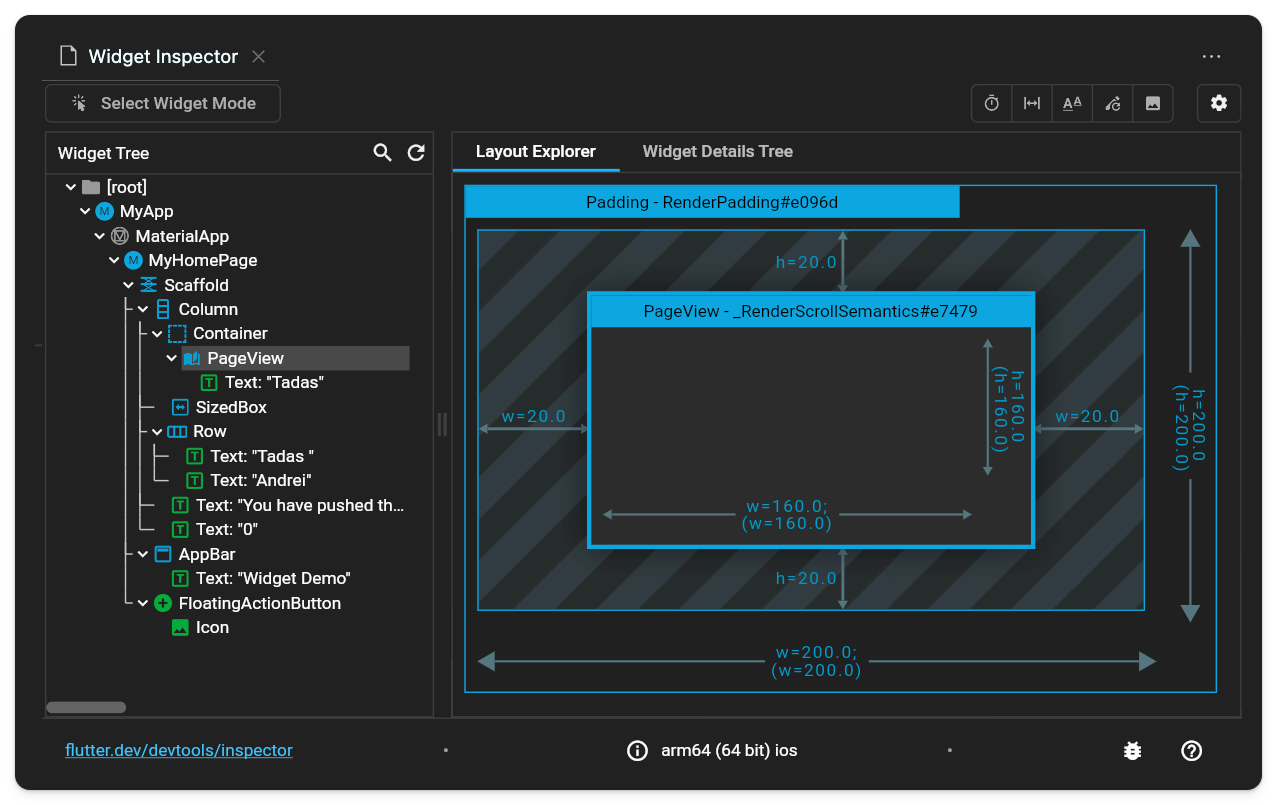Screen dimensions: 1277x805
Task: Refresh the widget tree
Action: tap(416, 153)
